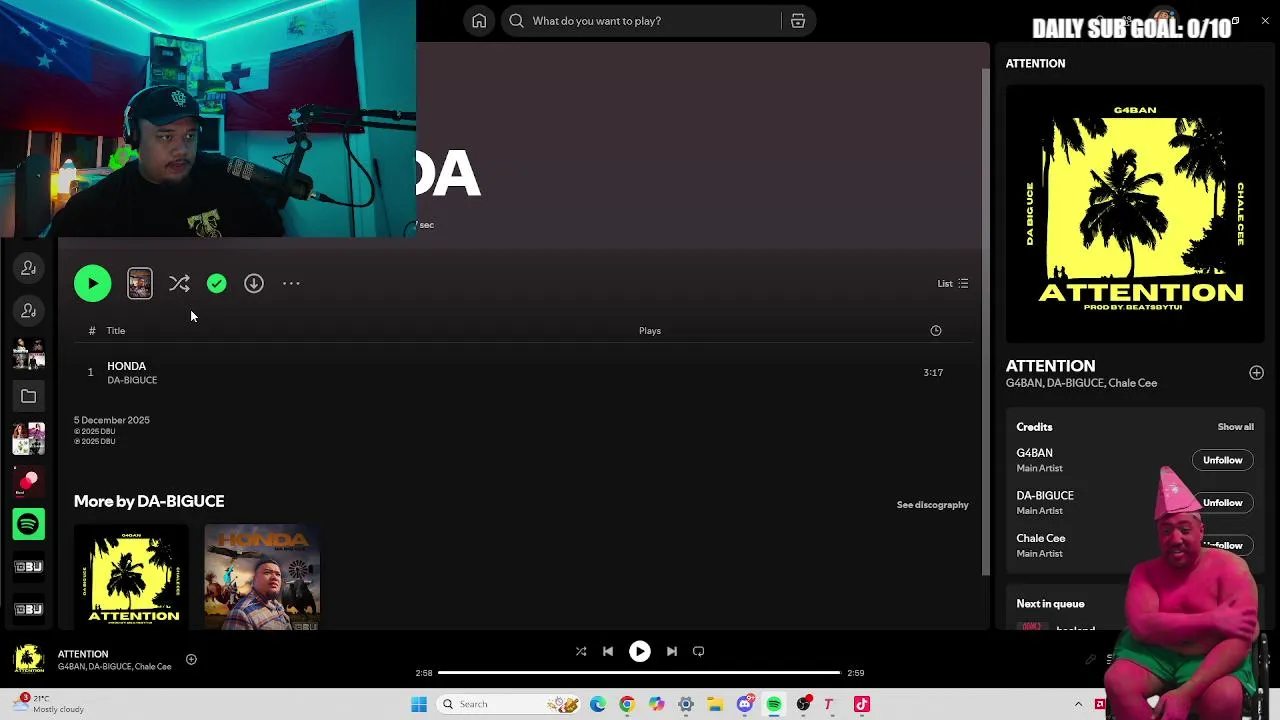Skip to next track in player bar

672,652
